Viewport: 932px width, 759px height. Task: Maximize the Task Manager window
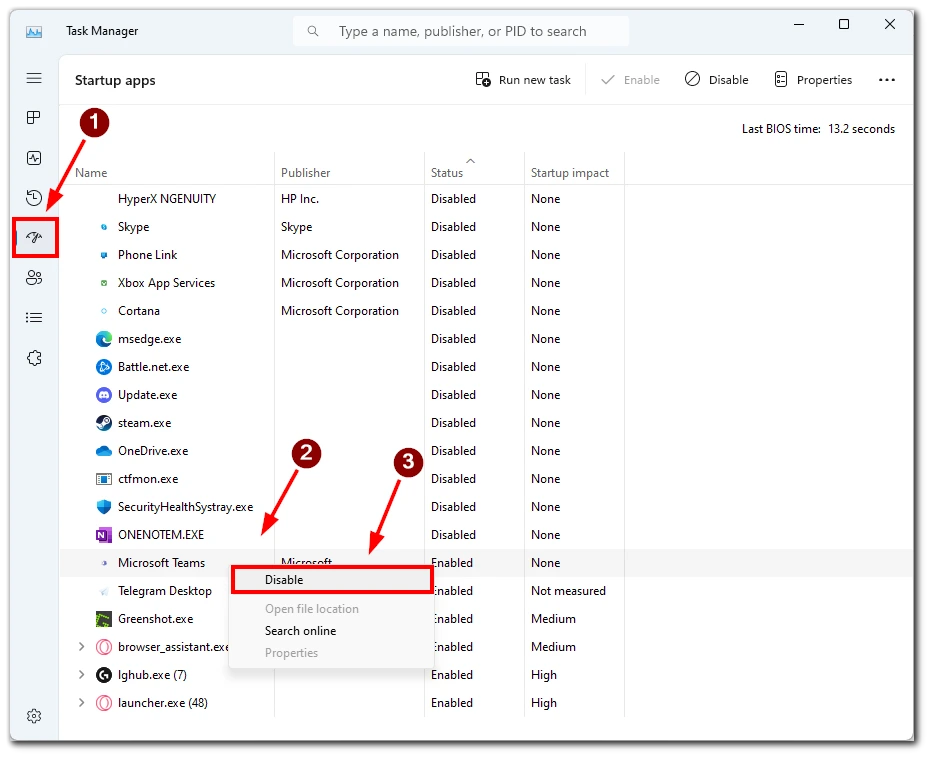click(x=843, y=24)
